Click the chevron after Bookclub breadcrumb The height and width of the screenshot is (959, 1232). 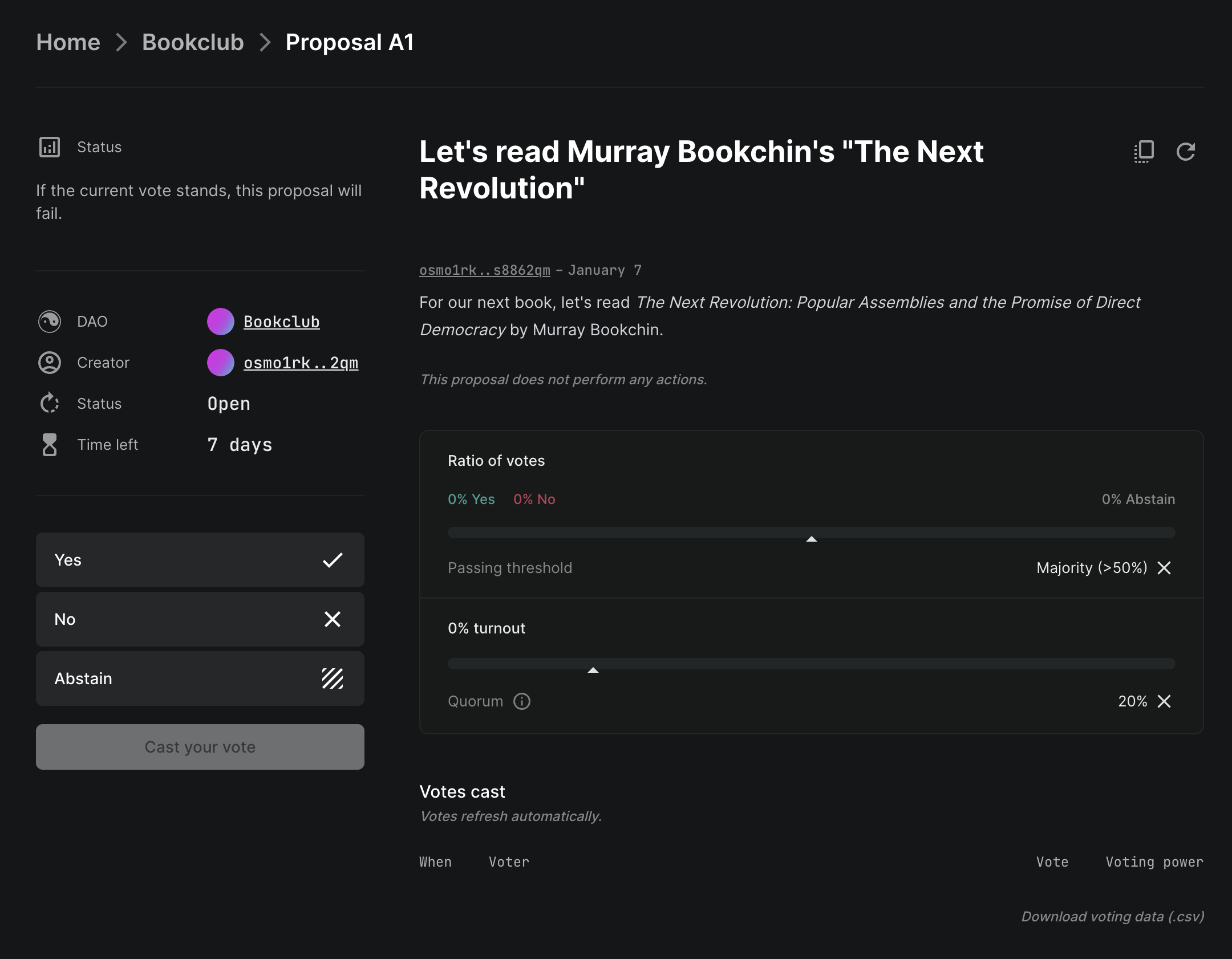[265, 42]
